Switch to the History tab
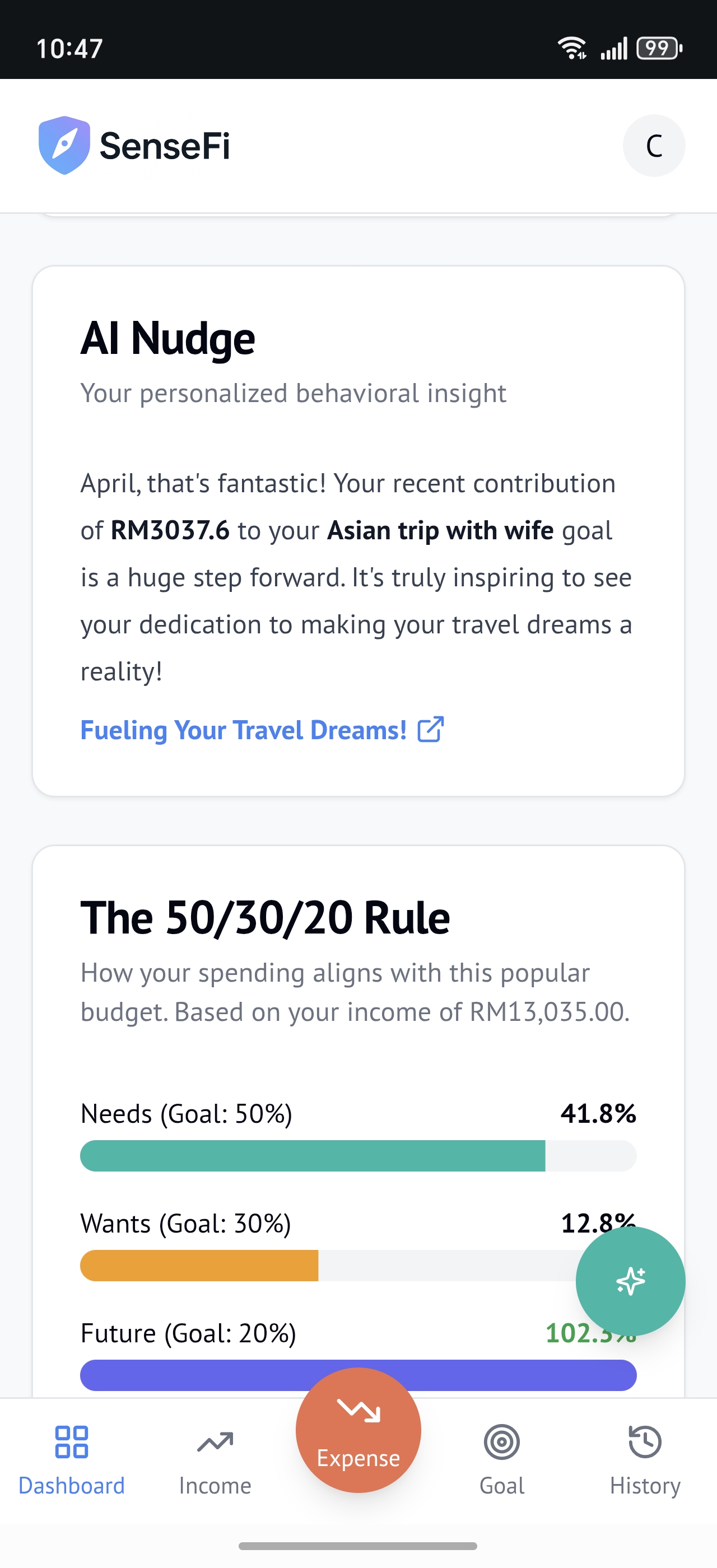Image resolution: width=717 pixels, height=1568 pixels. [645, 1485]
